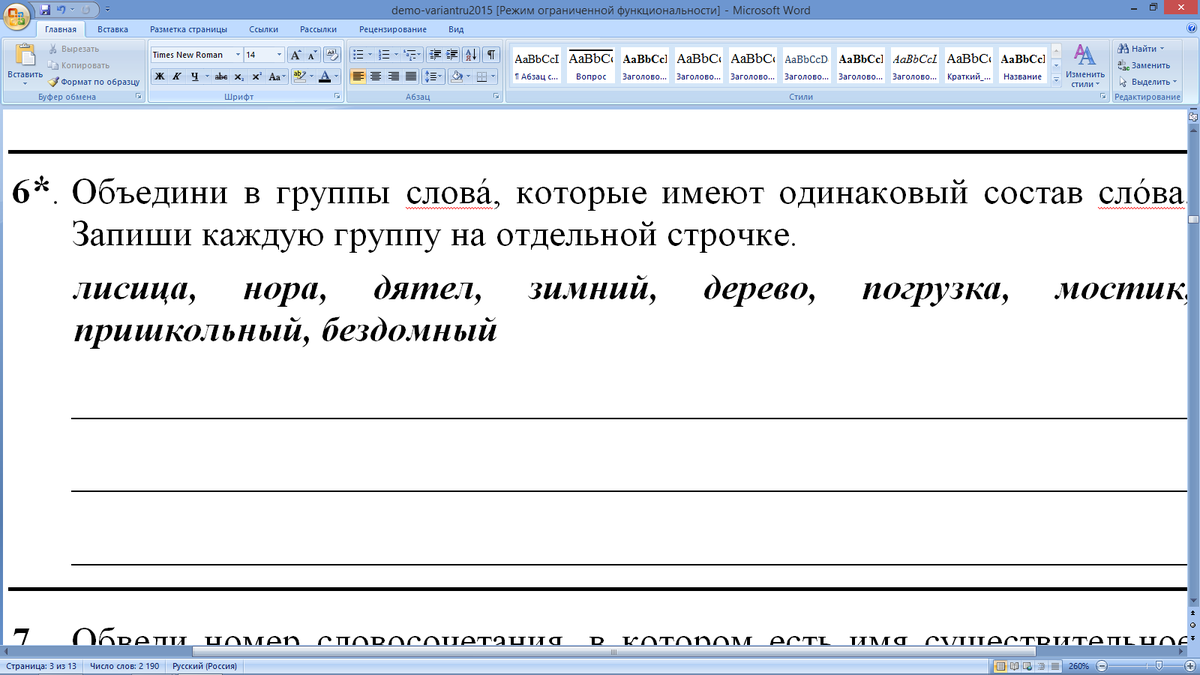Image resolution: width=1200 pixels, height=675 pixels.
Task: Expand the font size 14 dropdown
Action: (279, 55)
